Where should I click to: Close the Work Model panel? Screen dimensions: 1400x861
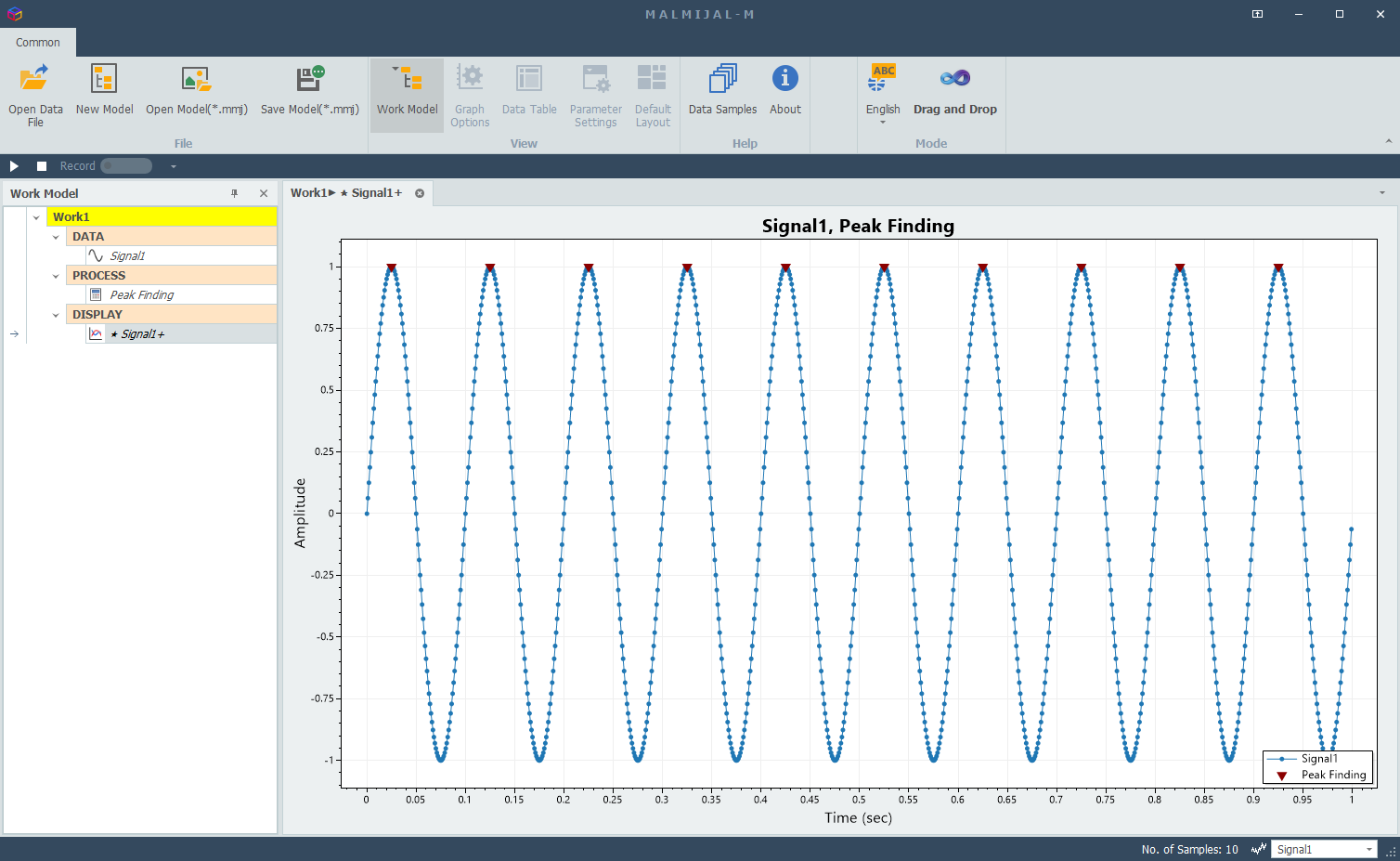pos(264,193)
